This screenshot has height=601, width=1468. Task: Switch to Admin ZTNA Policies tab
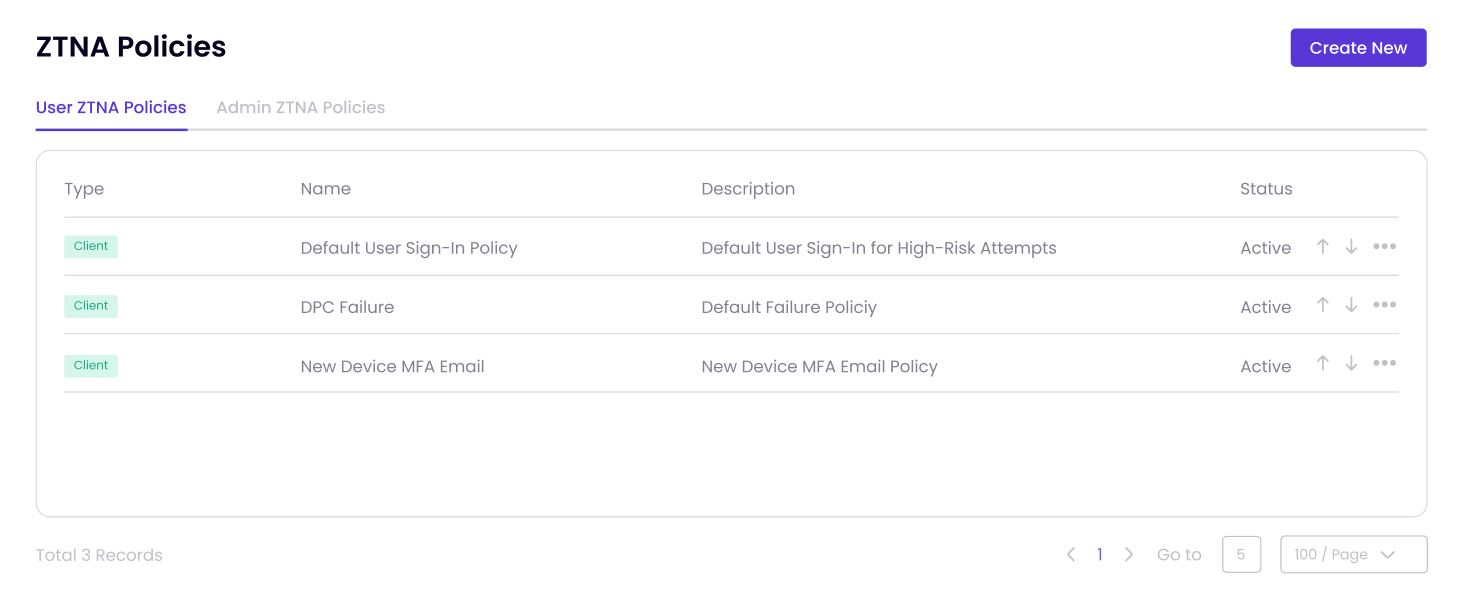301,107
